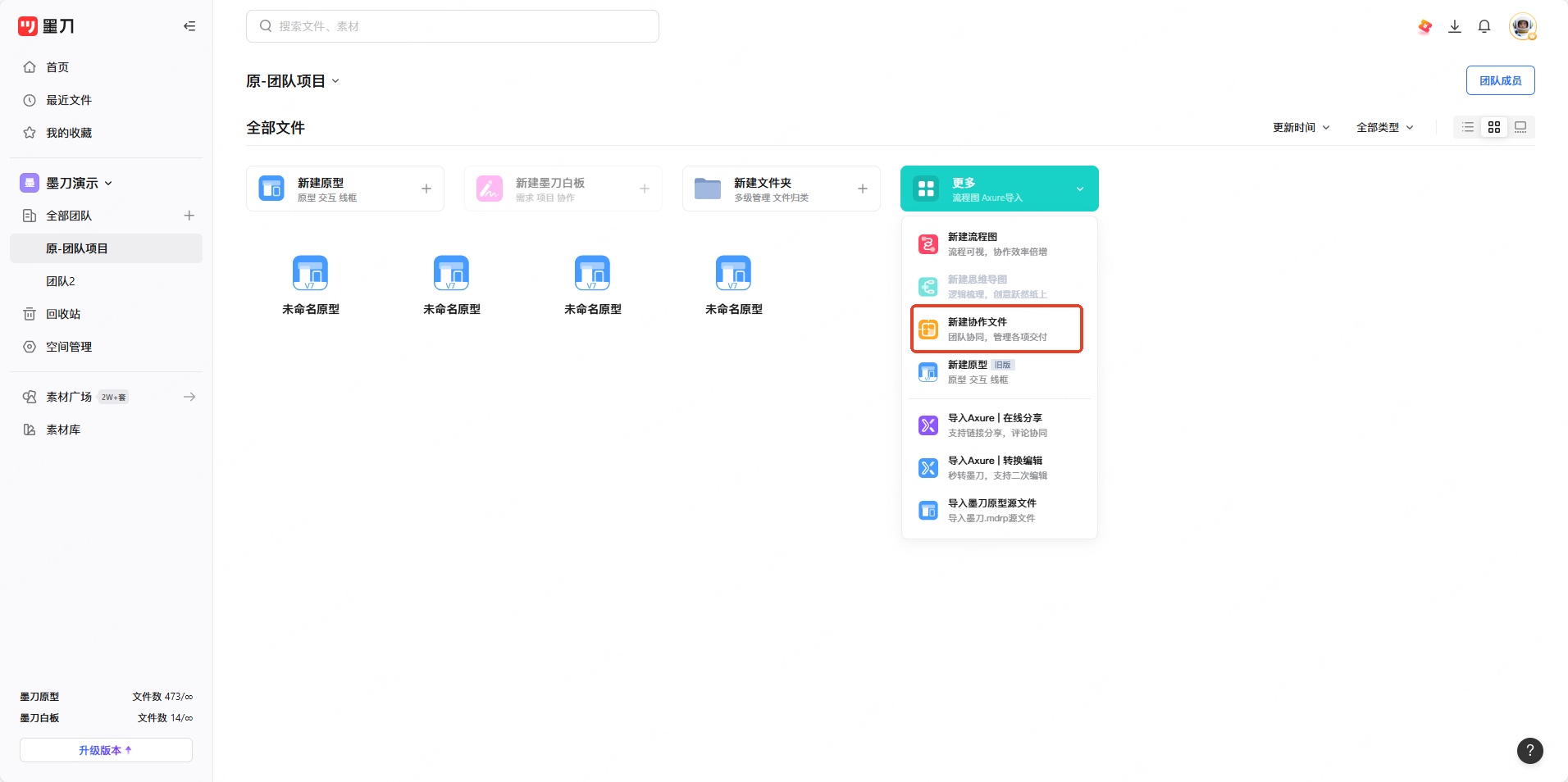Click 升级版本 upgrade button
1568x782 pixels.
pos(106,750)
